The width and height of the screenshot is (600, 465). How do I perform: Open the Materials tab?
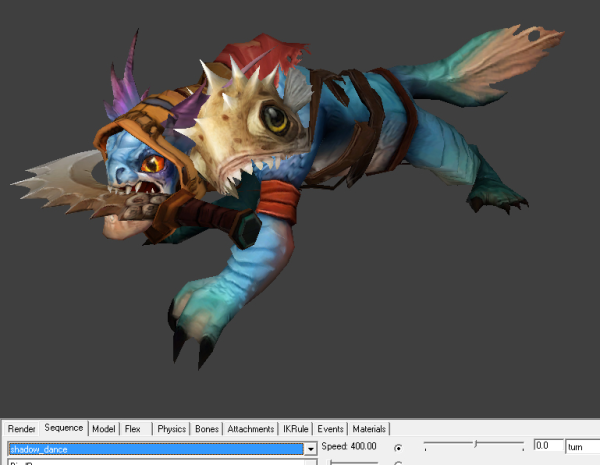point(369,429)
